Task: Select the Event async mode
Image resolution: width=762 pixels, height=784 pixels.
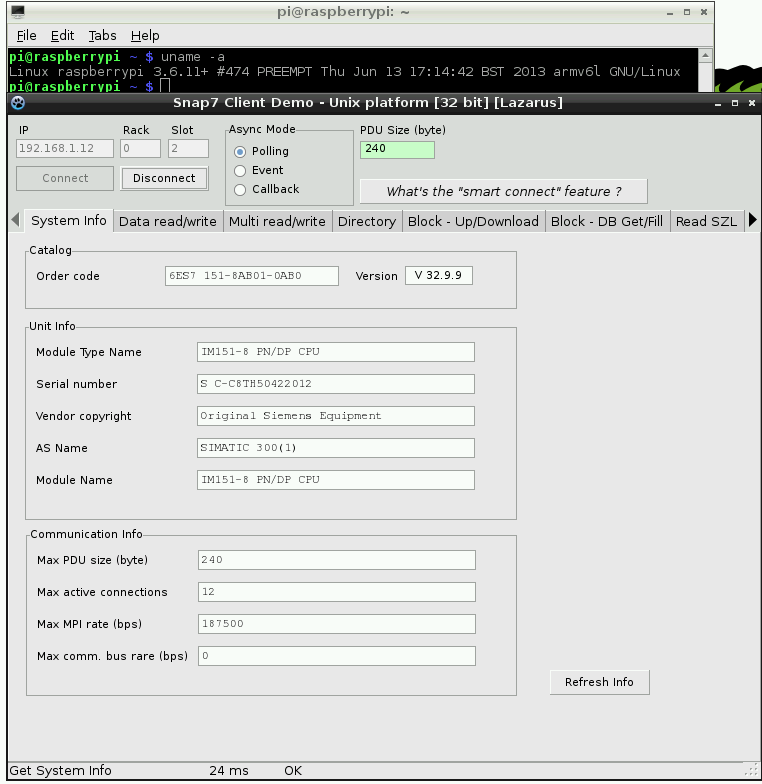Action: (240, 170)
